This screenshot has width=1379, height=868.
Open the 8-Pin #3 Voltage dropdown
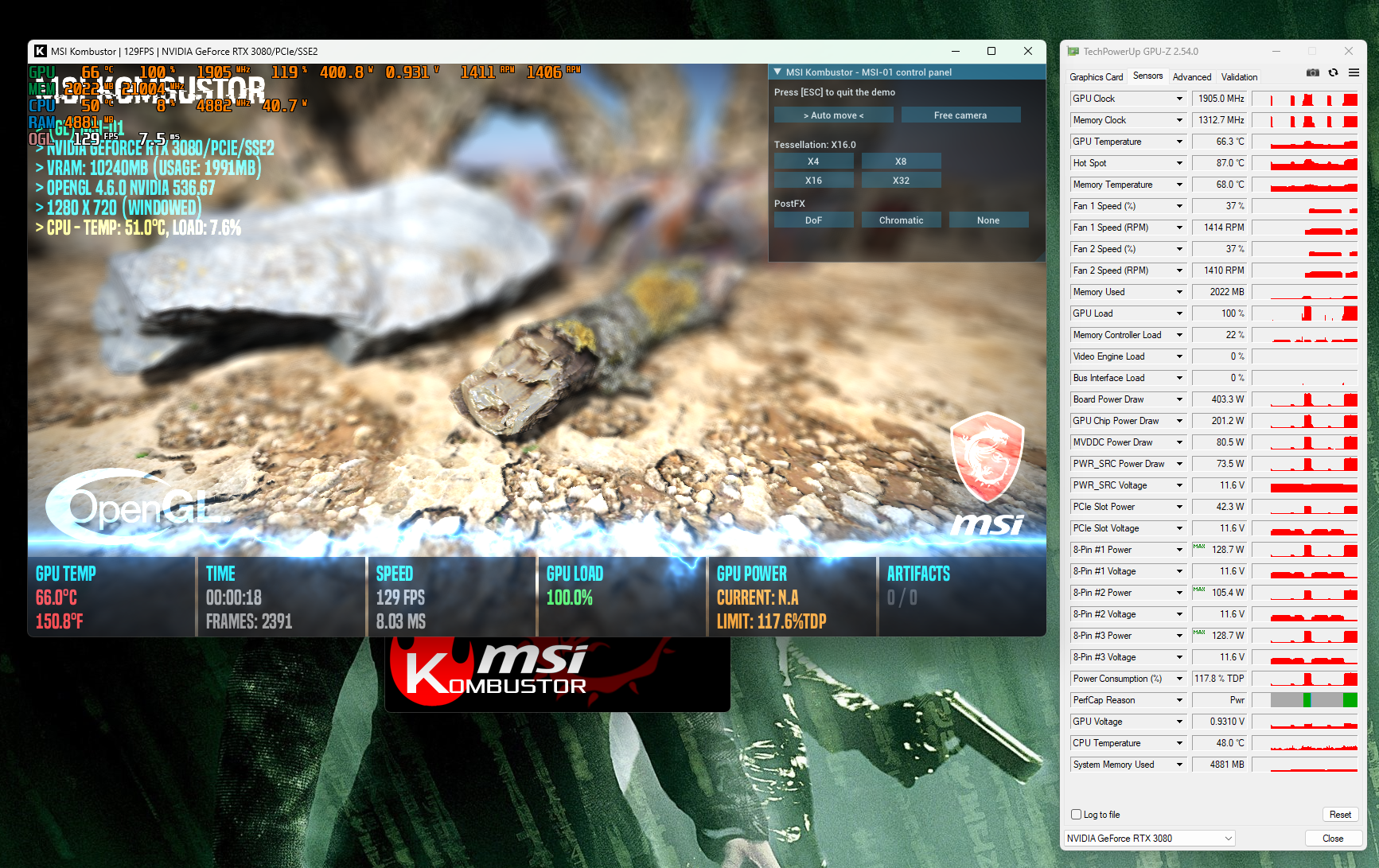click(x=1179, y=657)
